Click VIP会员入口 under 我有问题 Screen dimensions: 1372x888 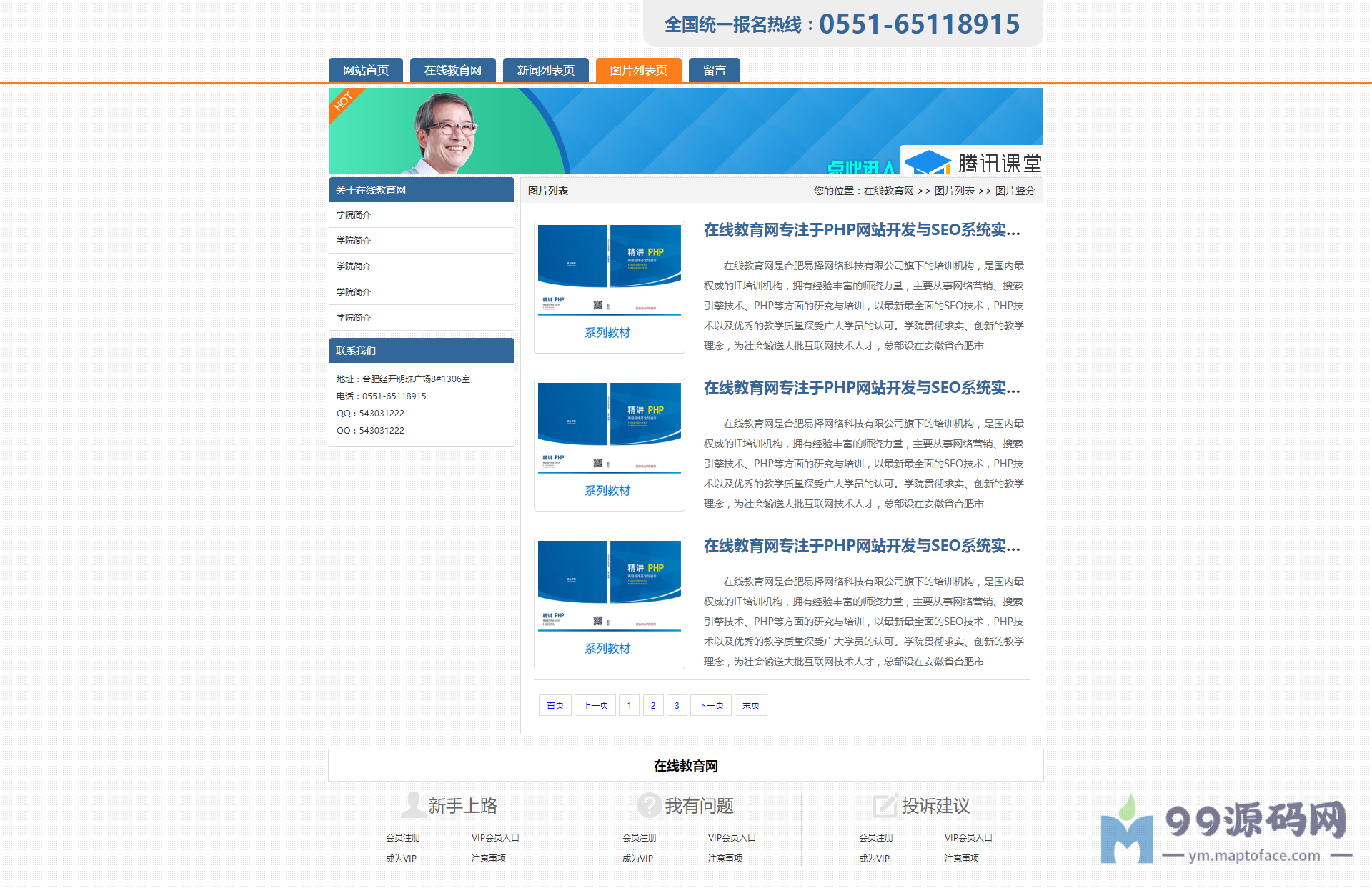tap(732, 837)
